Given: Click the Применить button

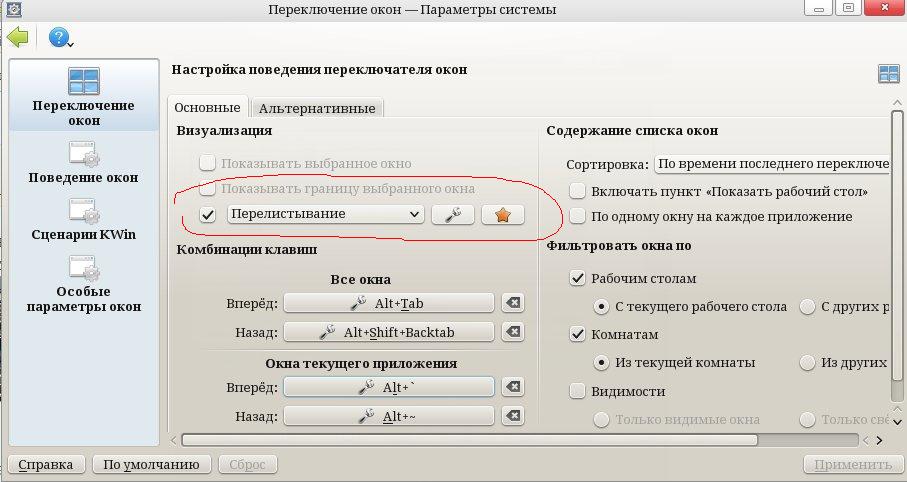Looking at the screenshot, I should [x=853, y=465].
